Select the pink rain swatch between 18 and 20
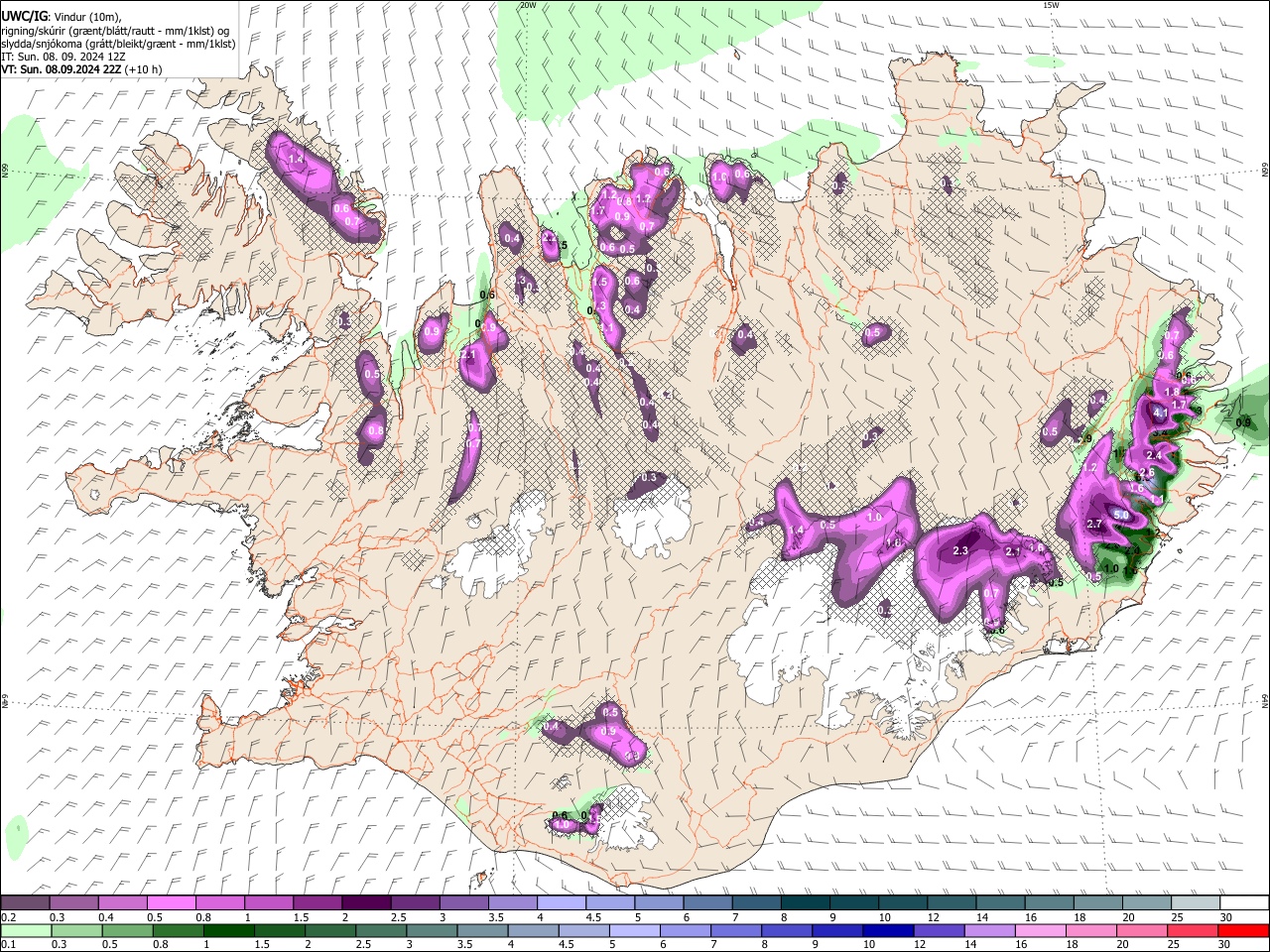 1092,930
